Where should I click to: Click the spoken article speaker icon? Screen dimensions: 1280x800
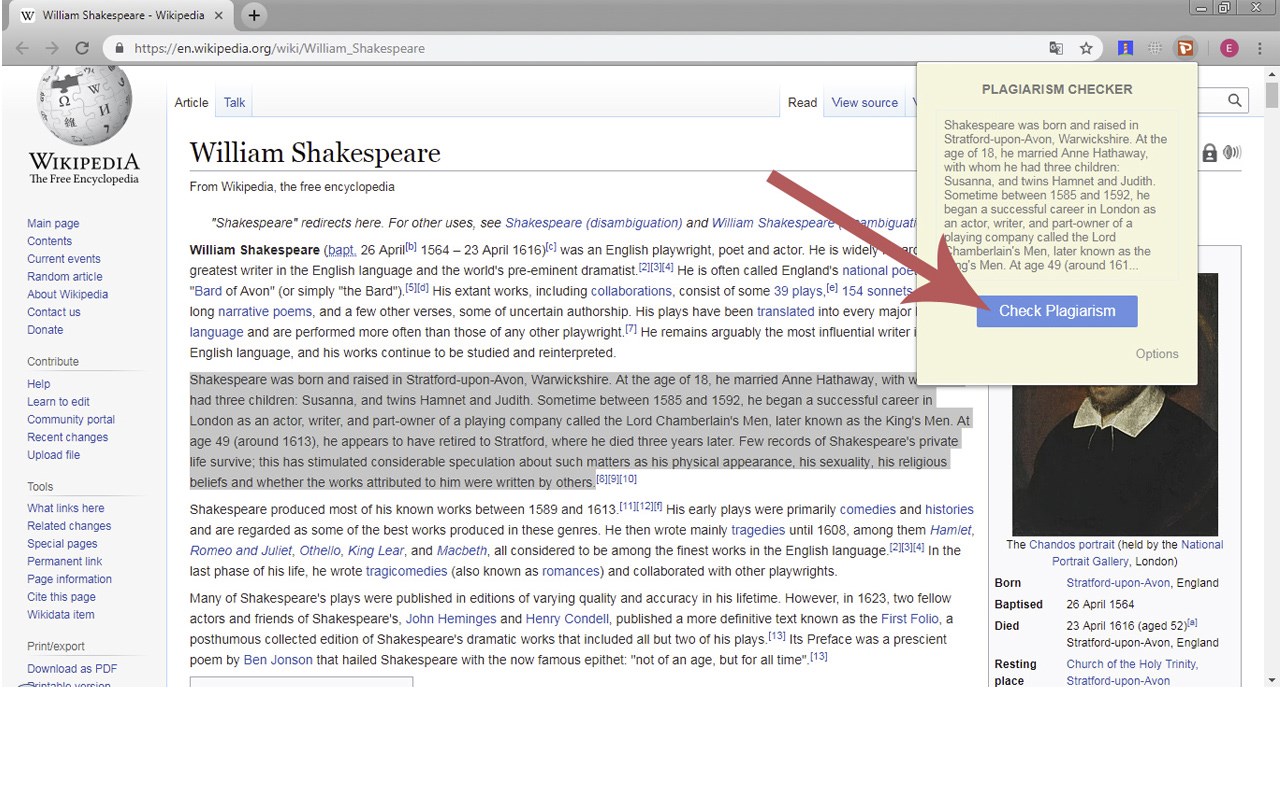(1232, 153)
